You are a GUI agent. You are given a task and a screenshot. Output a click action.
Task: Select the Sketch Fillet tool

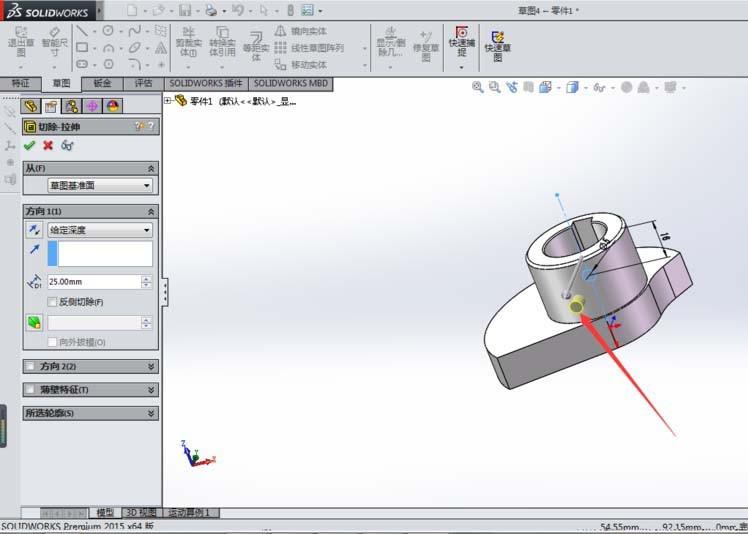coord(135,64)
